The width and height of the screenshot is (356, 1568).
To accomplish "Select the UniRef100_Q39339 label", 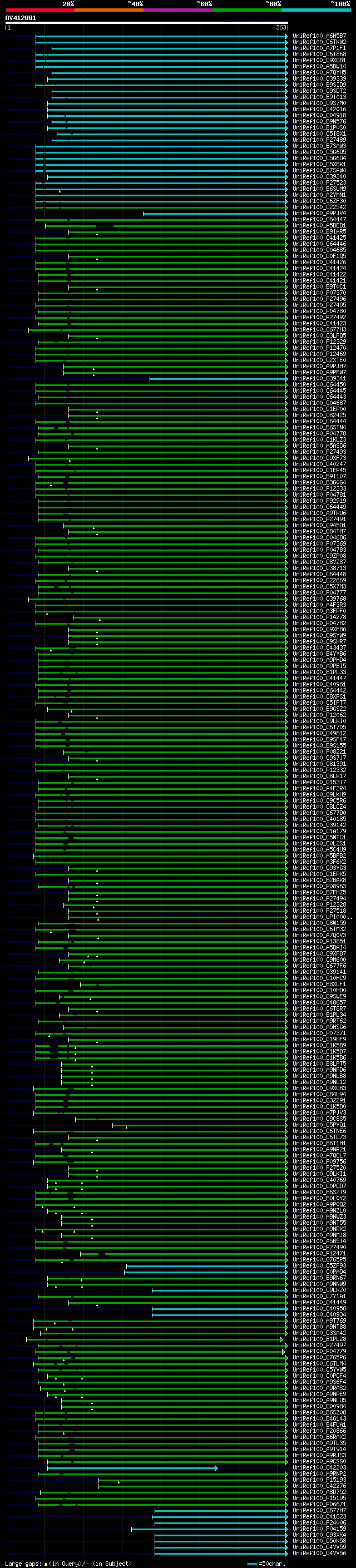I will [x=319, y=78].
